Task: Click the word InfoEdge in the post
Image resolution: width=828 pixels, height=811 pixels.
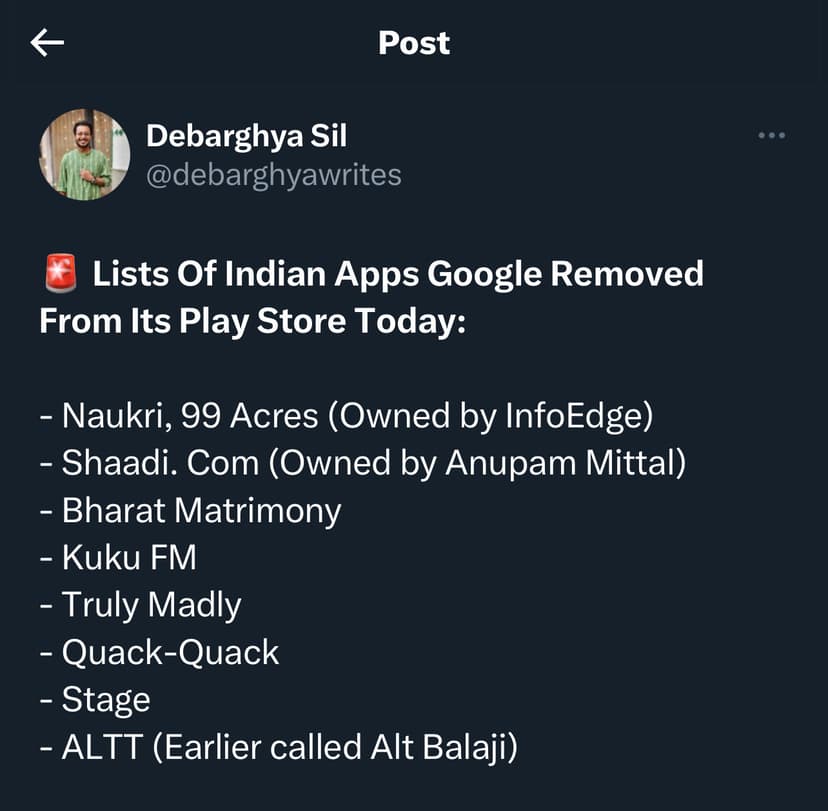Action: click(575, 415)
